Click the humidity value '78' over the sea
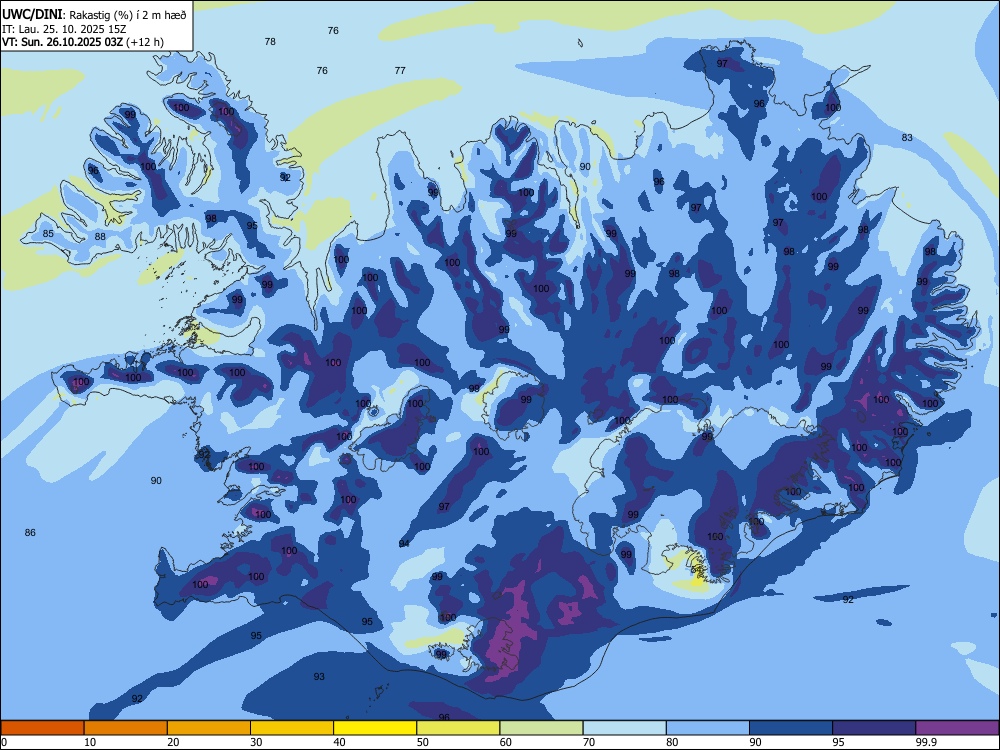This screenshot has height=750, width=1000. 270,41
